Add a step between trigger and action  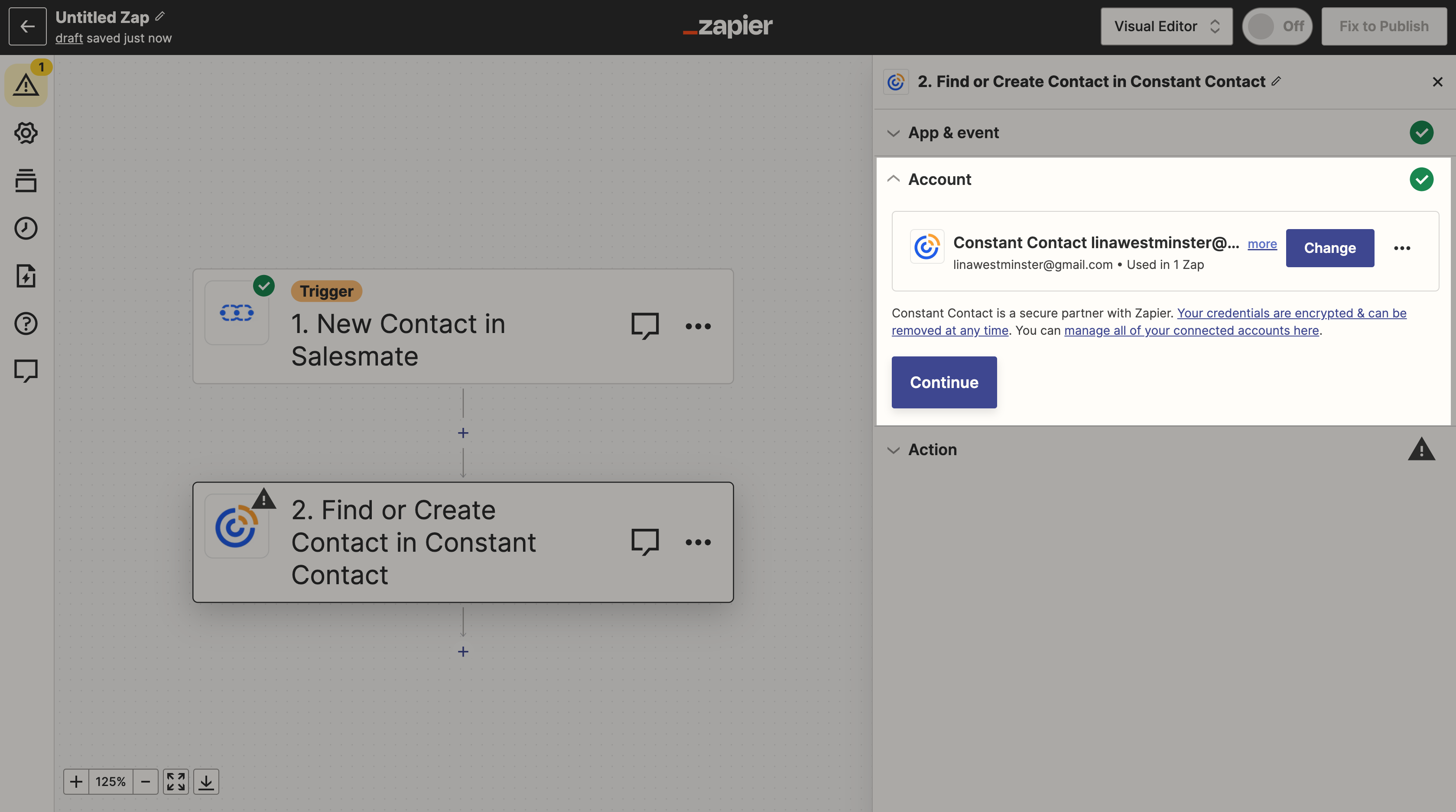pyautogui.click(x=463, y=433)
